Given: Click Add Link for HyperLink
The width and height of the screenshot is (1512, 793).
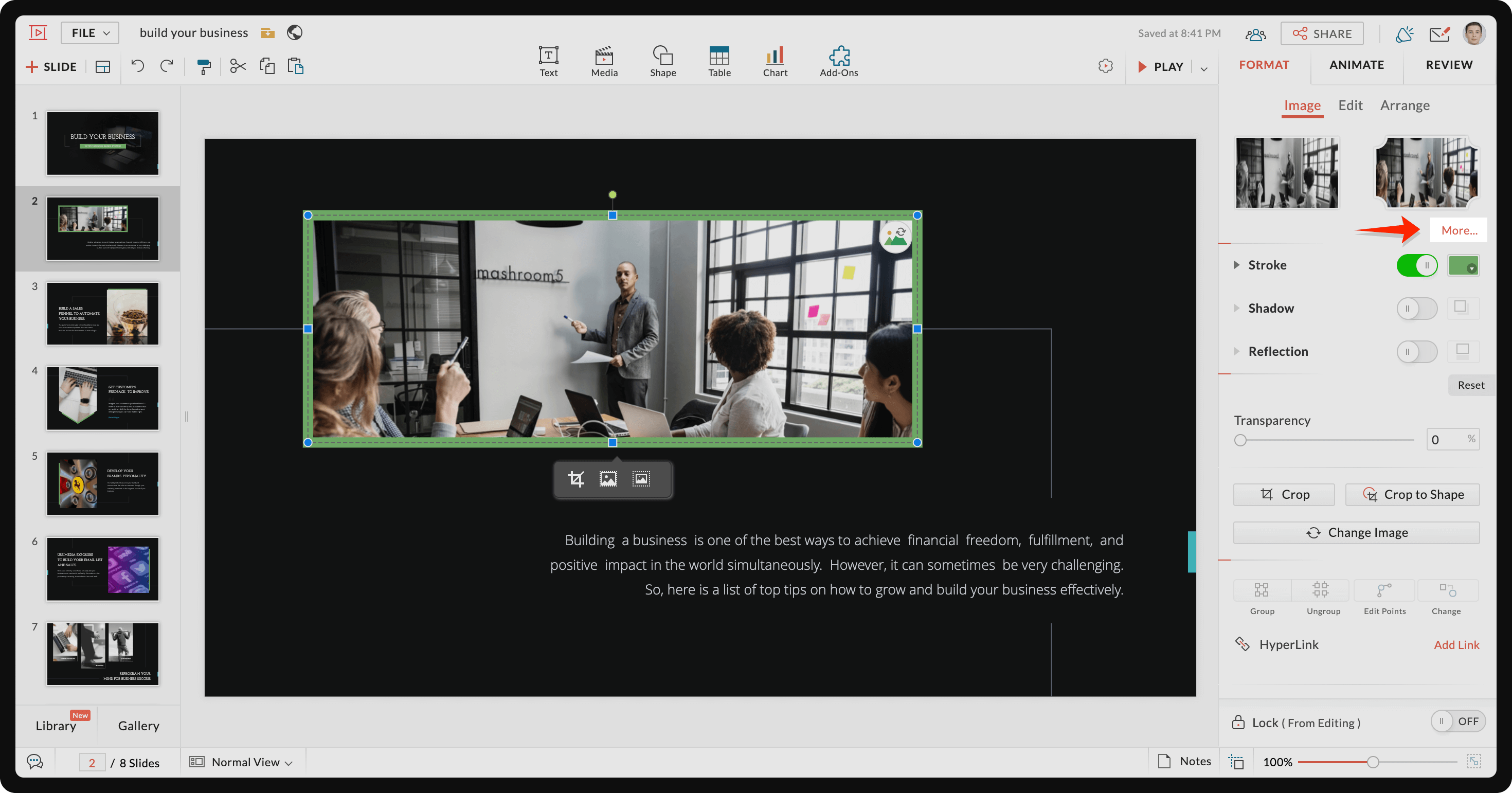Looking at the screenshot, I should [1456, 644].
